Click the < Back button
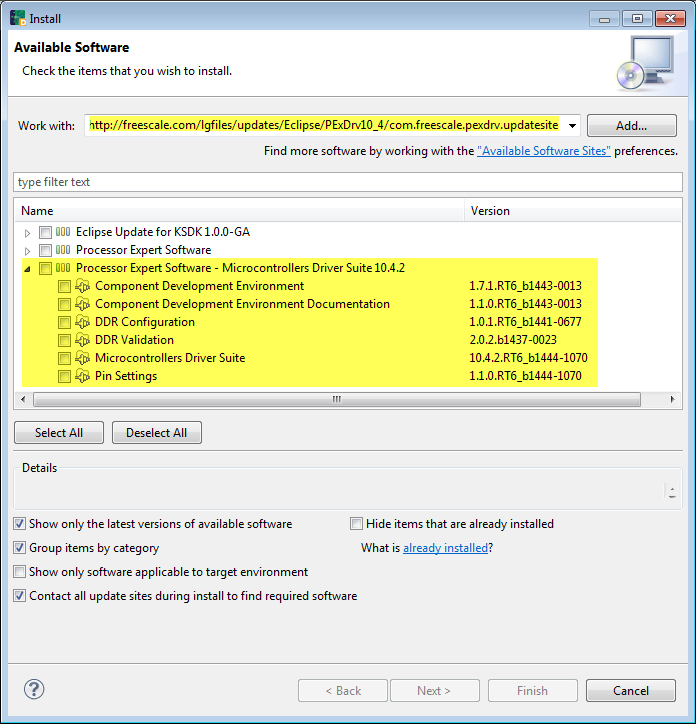 pyautogui.click(x=343, y=690)
